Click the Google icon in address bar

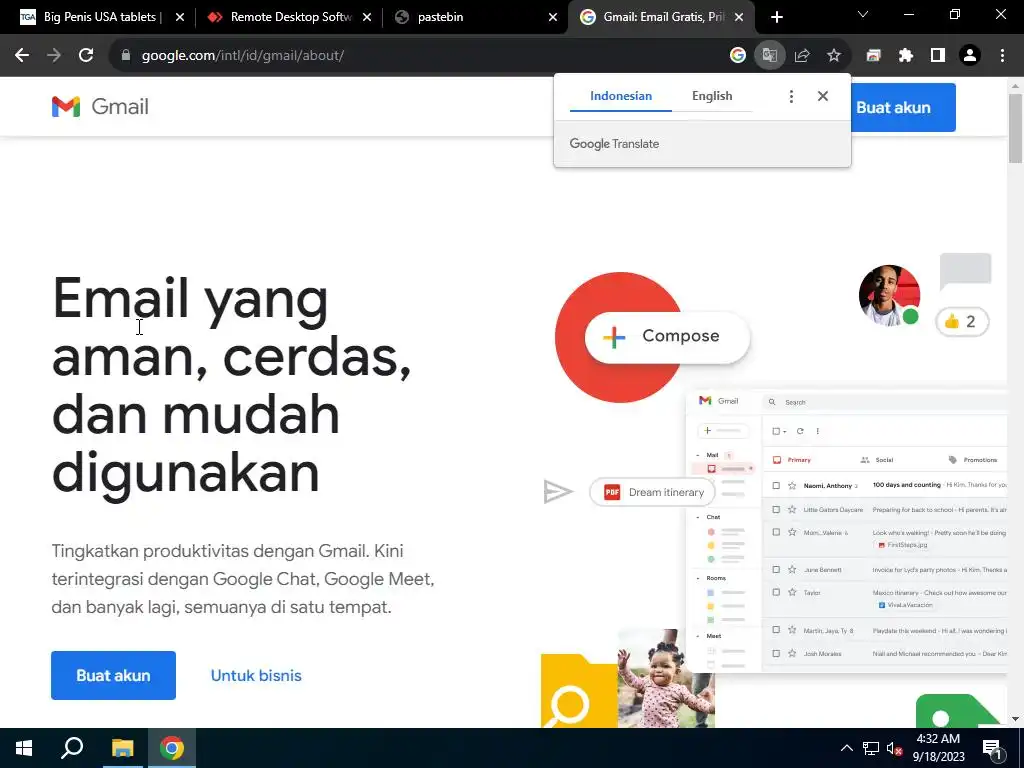pyautogui.click(x=738, y=56)
